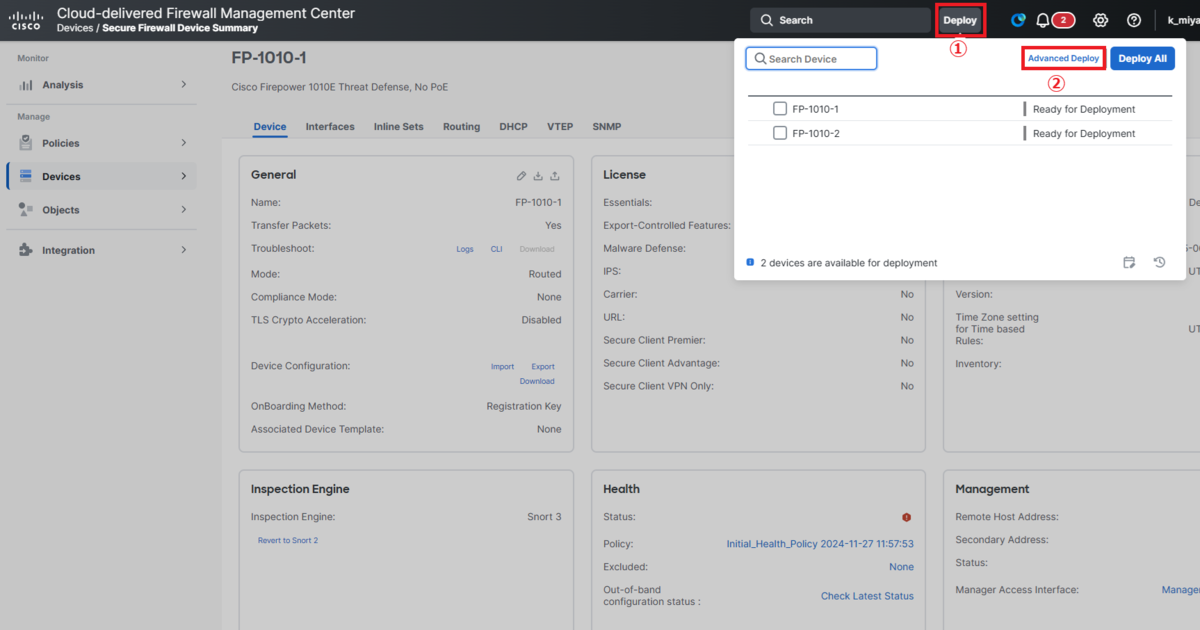Click the Device Configuration Import link
The image size is (1200, 630).
[x=502, y=367]
